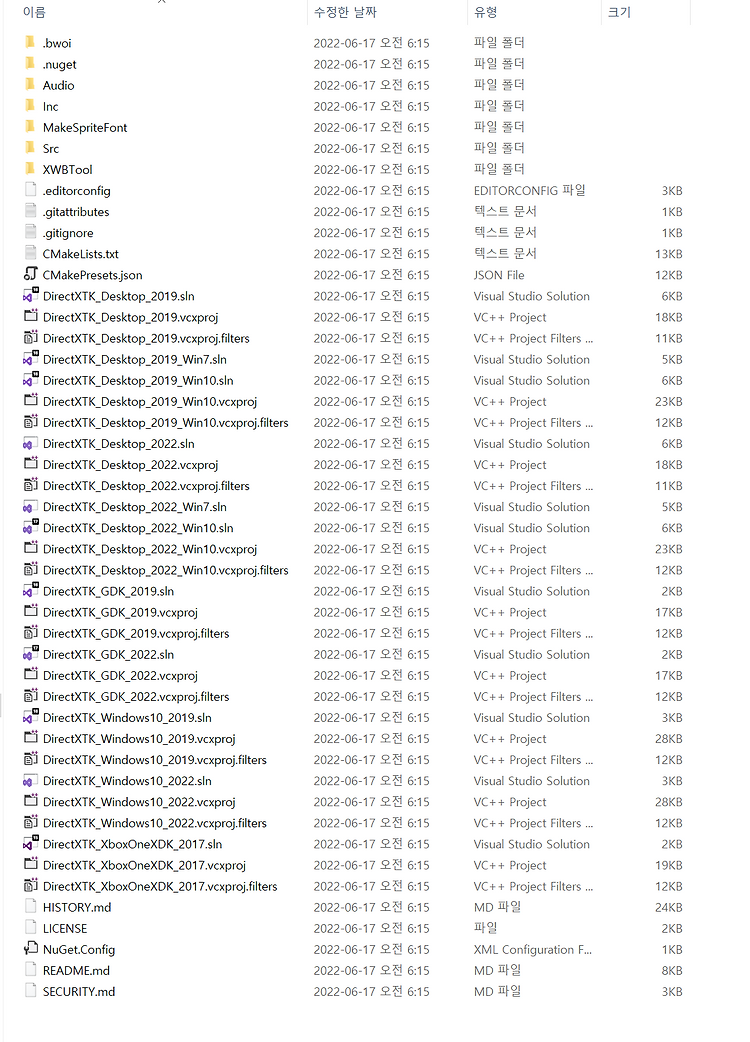Click the CMakeLists.txt file icon
Image resolution: width=750 pixels, height=1042 pixels.
(30, 253)
